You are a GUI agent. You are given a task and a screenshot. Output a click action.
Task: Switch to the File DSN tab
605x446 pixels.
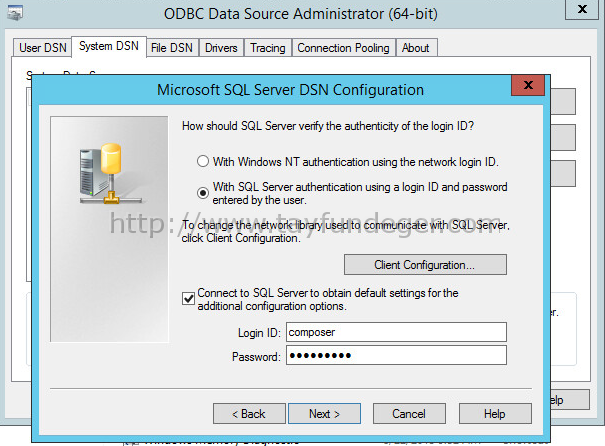point(172,48)
